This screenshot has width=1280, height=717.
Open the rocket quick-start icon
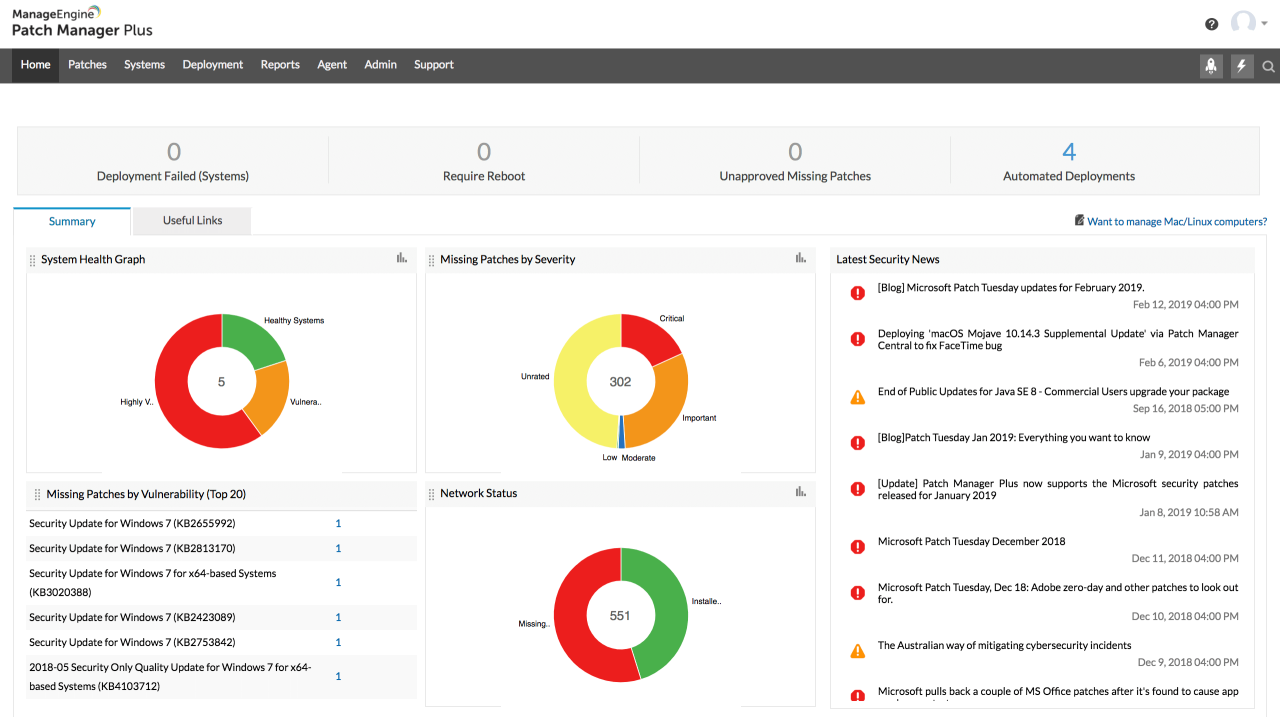(1210, 66)
